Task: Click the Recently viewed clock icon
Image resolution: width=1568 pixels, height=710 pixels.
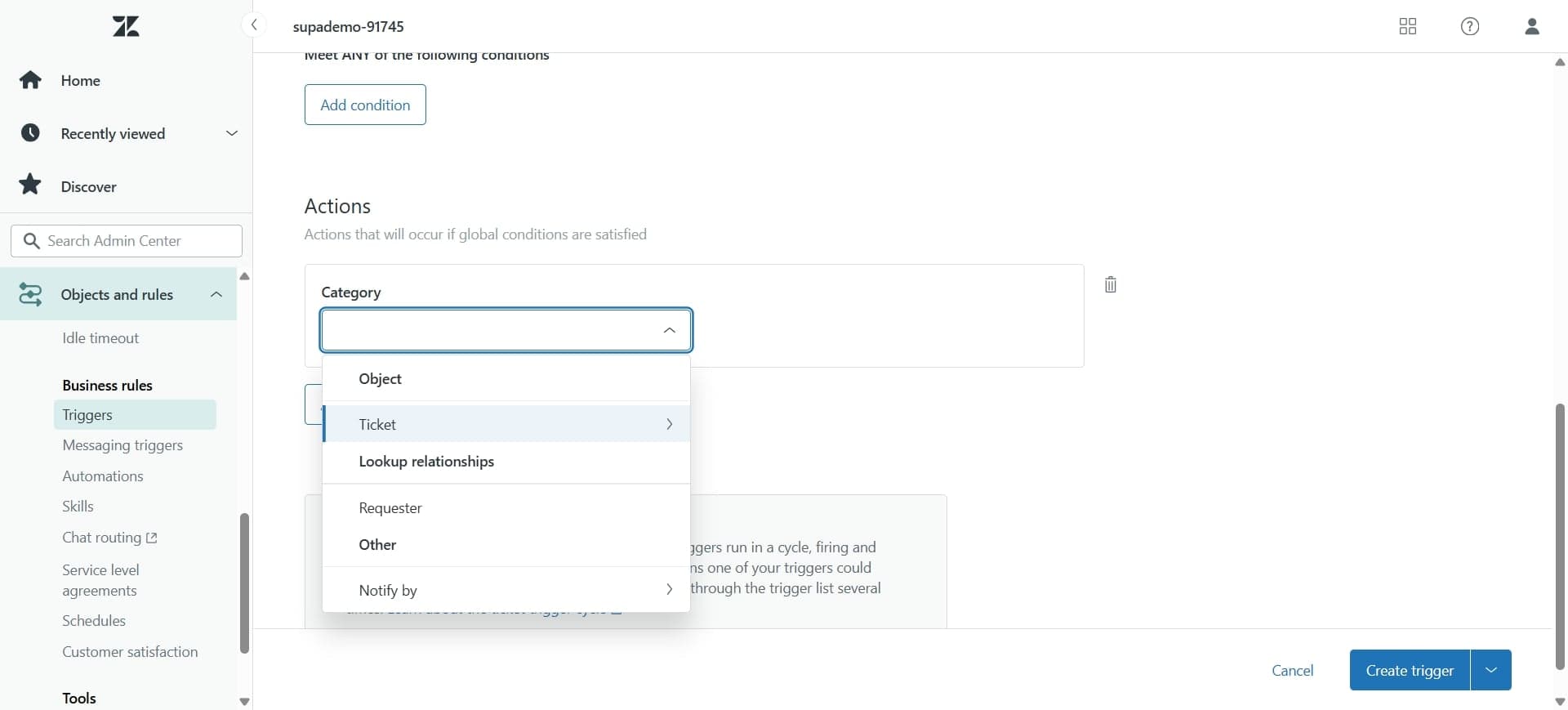Action: click(x=30, y=133)
